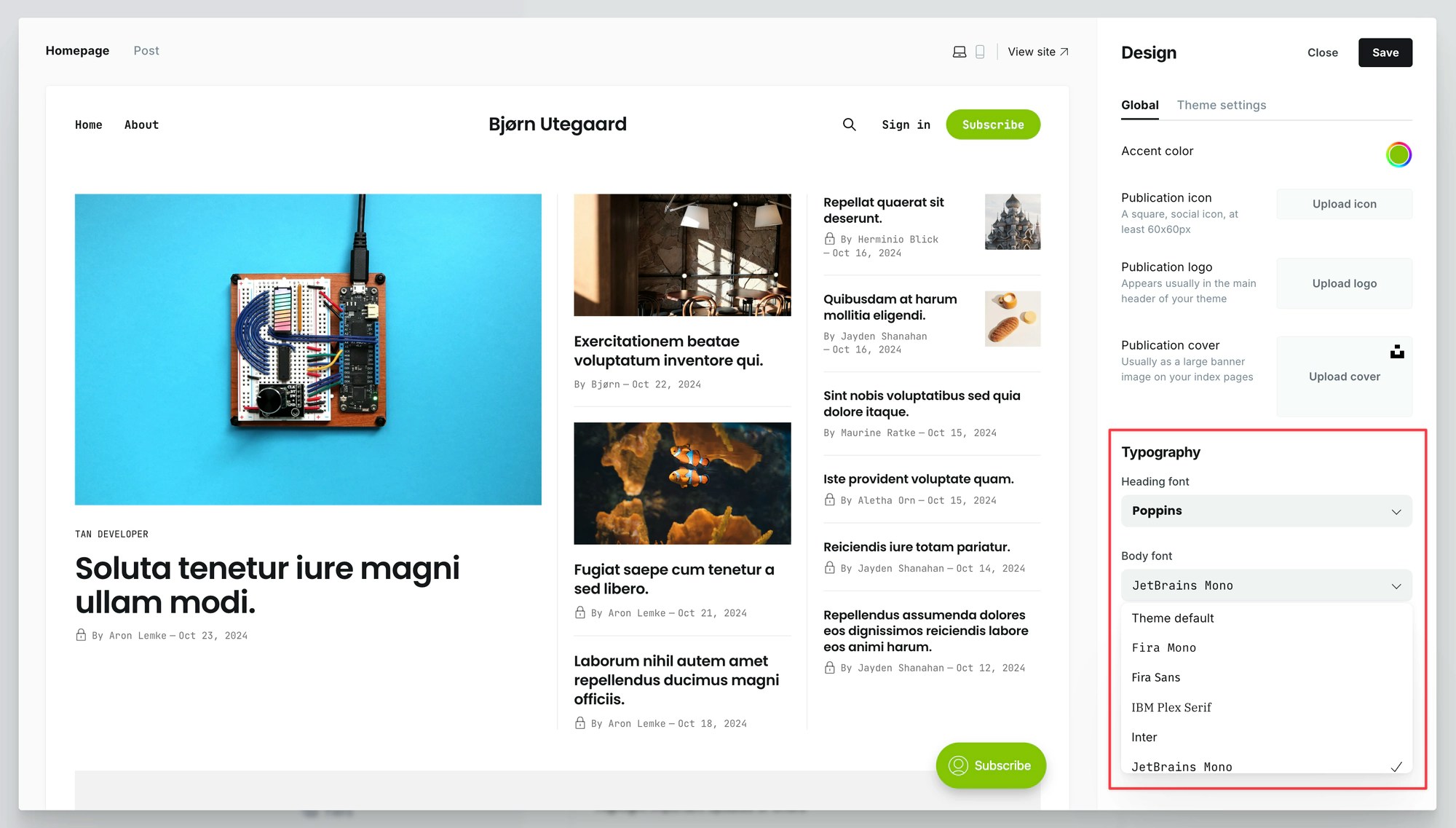This screenshot has height=828, width=1456.
Task: Switch to mobile preview icon
Action: pyautogui.click(x=980, y=52)
